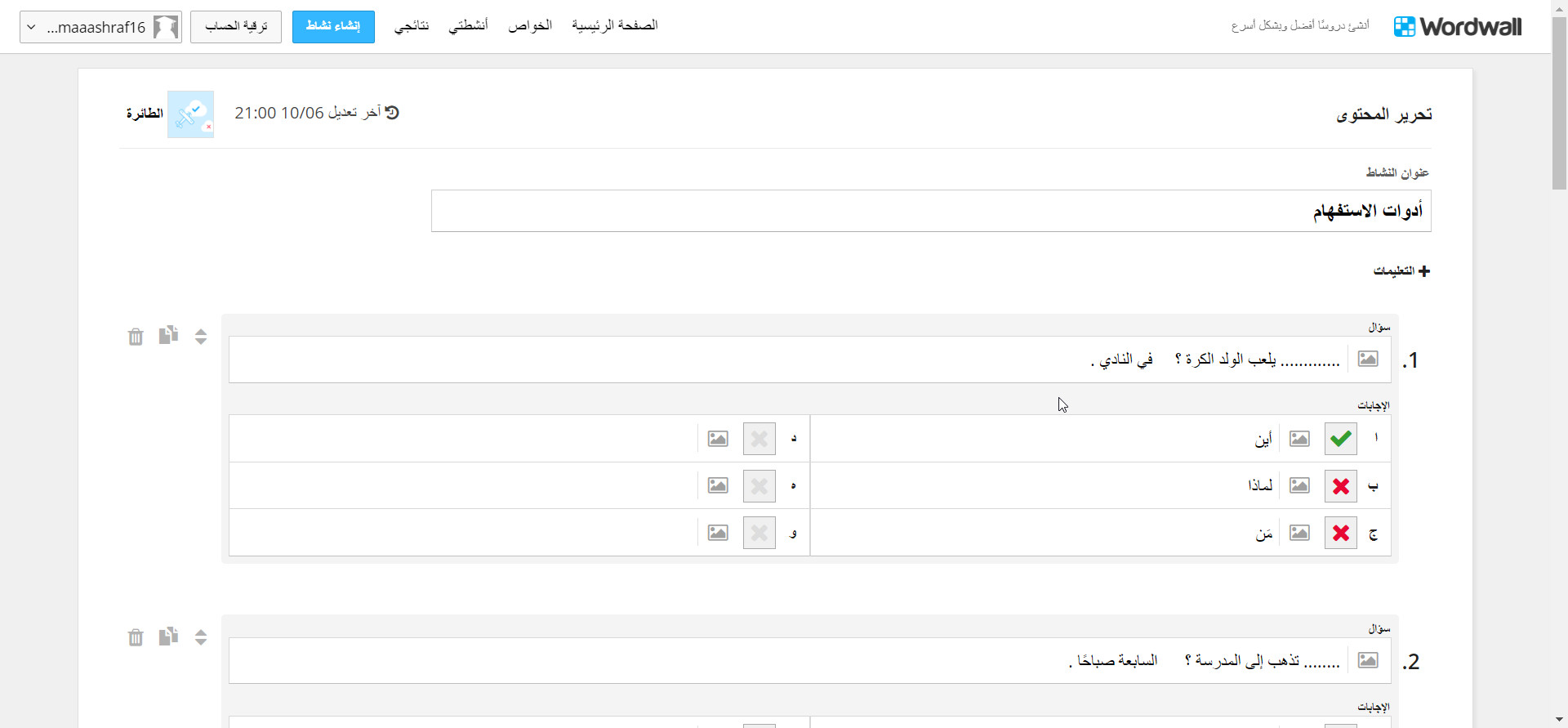This screenshot has width=1568, height=728.
Task: Add image to answer أين
Action: (x=1299, y=439)
